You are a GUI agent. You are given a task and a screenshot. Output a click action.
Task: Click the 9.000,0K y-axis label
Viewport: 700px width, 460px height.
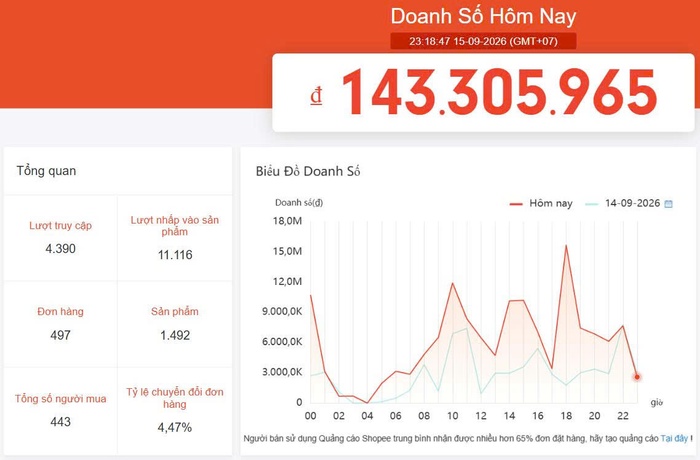[282, 311]
